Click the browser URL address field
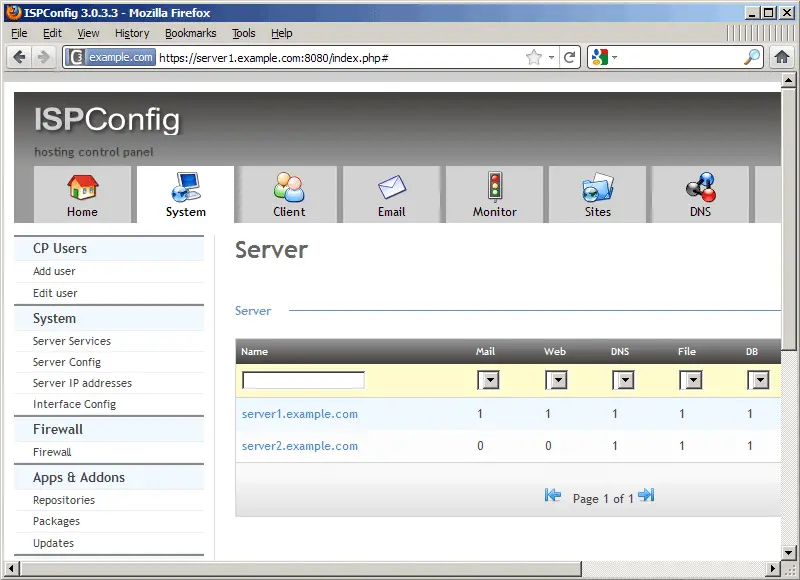Image resolution: width=800 pixels, height=580 pixels. (x=339, y=58)
